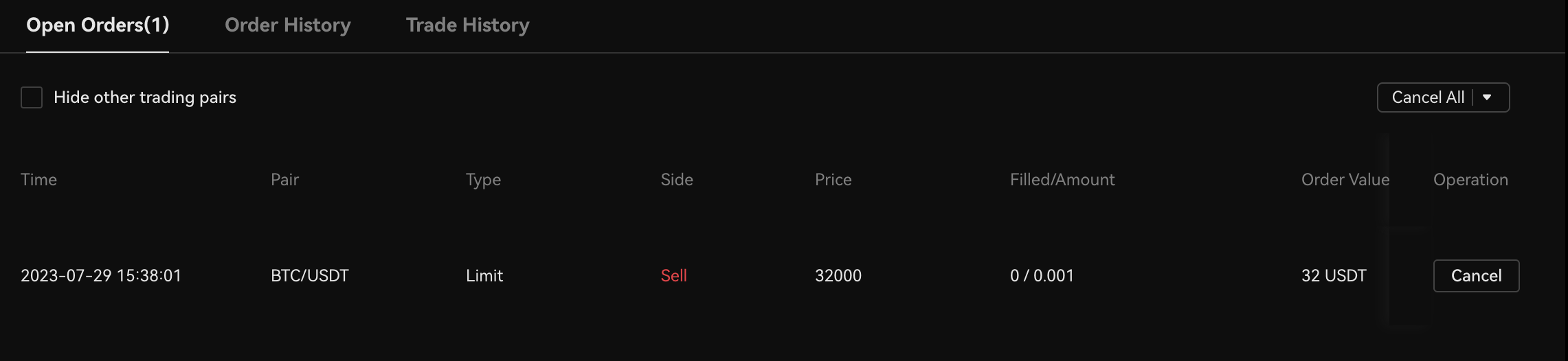Click the 32 USDT order value

(1334, 276)
